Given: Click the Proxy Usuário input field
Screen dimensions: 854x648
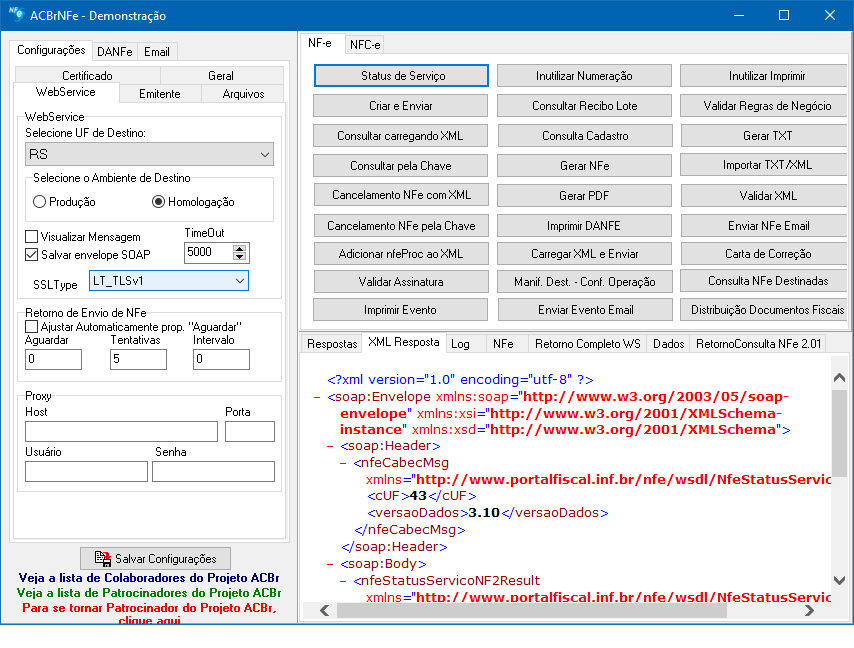Looking at the screenshot, I should 87,472.
